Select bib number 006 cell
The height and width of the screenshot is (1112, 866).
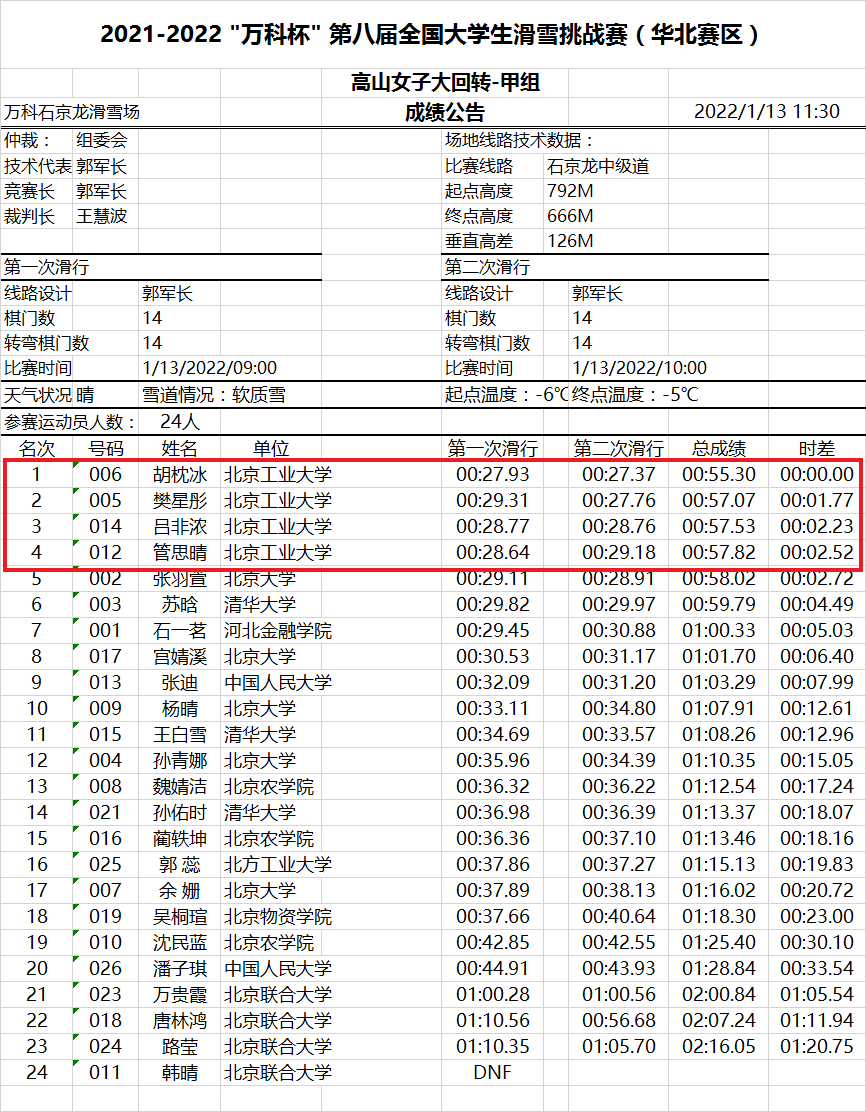tap(106, 474)
